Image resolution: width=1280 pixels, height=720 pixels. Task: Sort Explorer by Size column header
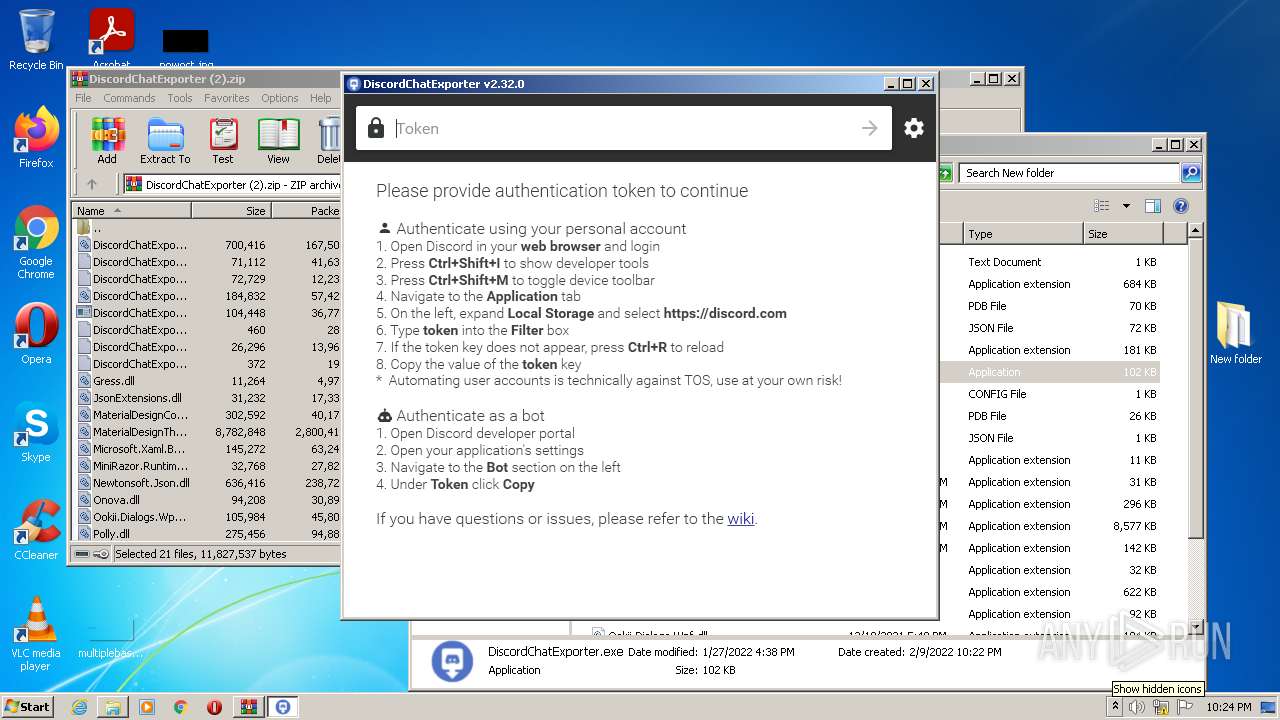click(1123, 234)
